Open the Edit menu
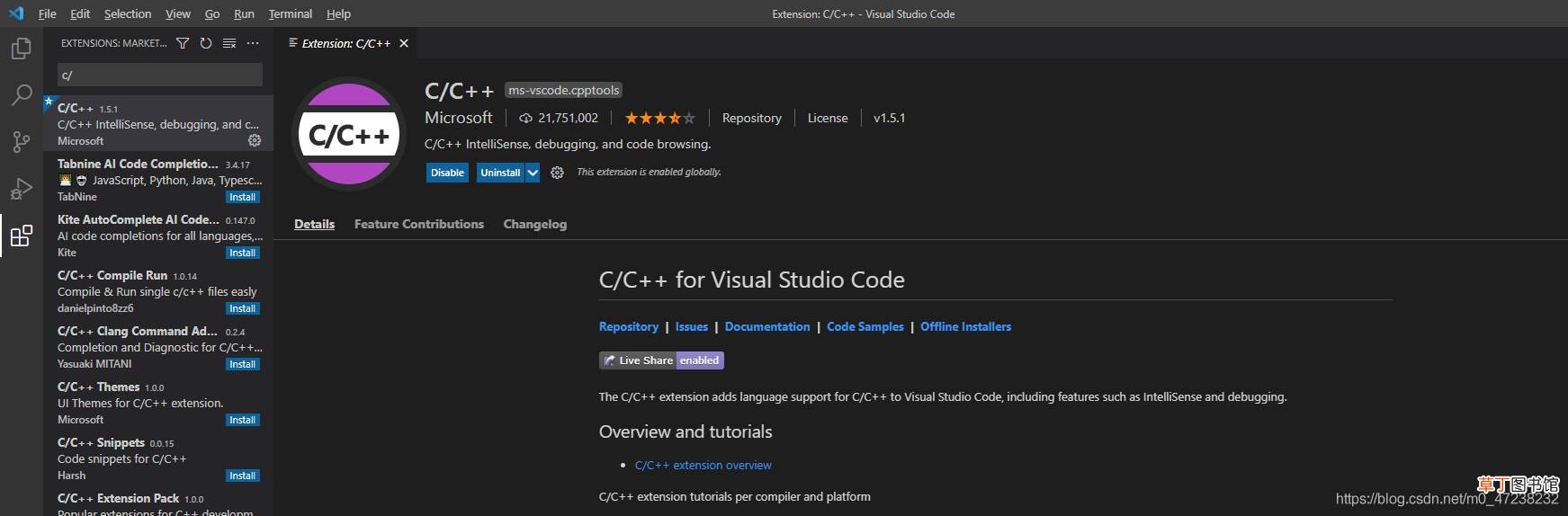1568x516 pixels. click(x=80, y=13)
